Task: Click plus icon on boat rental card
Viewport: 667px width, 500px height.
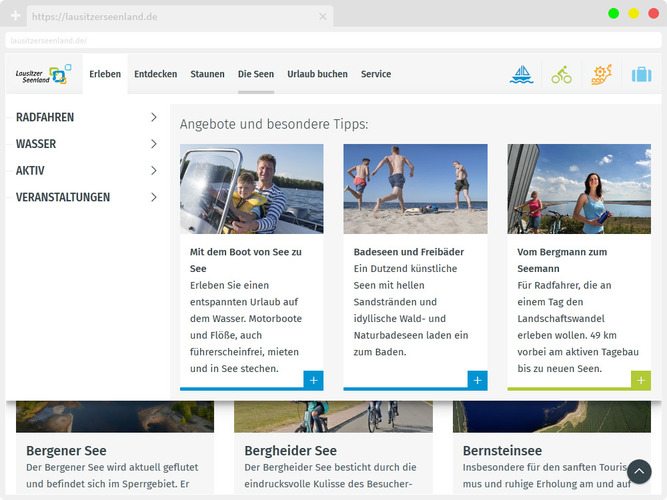Action: tap(313, 380)
